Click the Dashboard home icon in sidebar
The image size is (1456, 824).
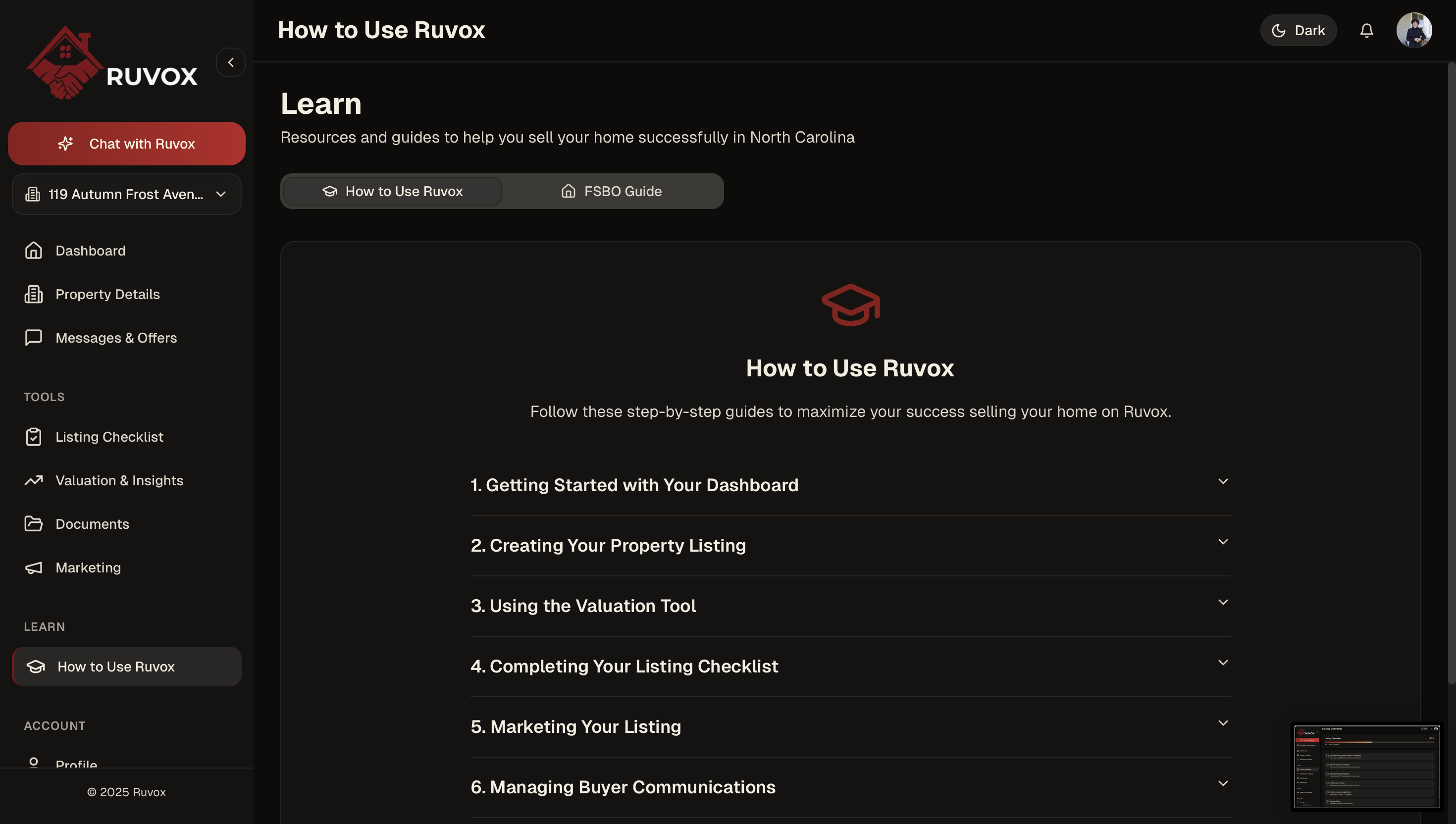click(33, 250)
